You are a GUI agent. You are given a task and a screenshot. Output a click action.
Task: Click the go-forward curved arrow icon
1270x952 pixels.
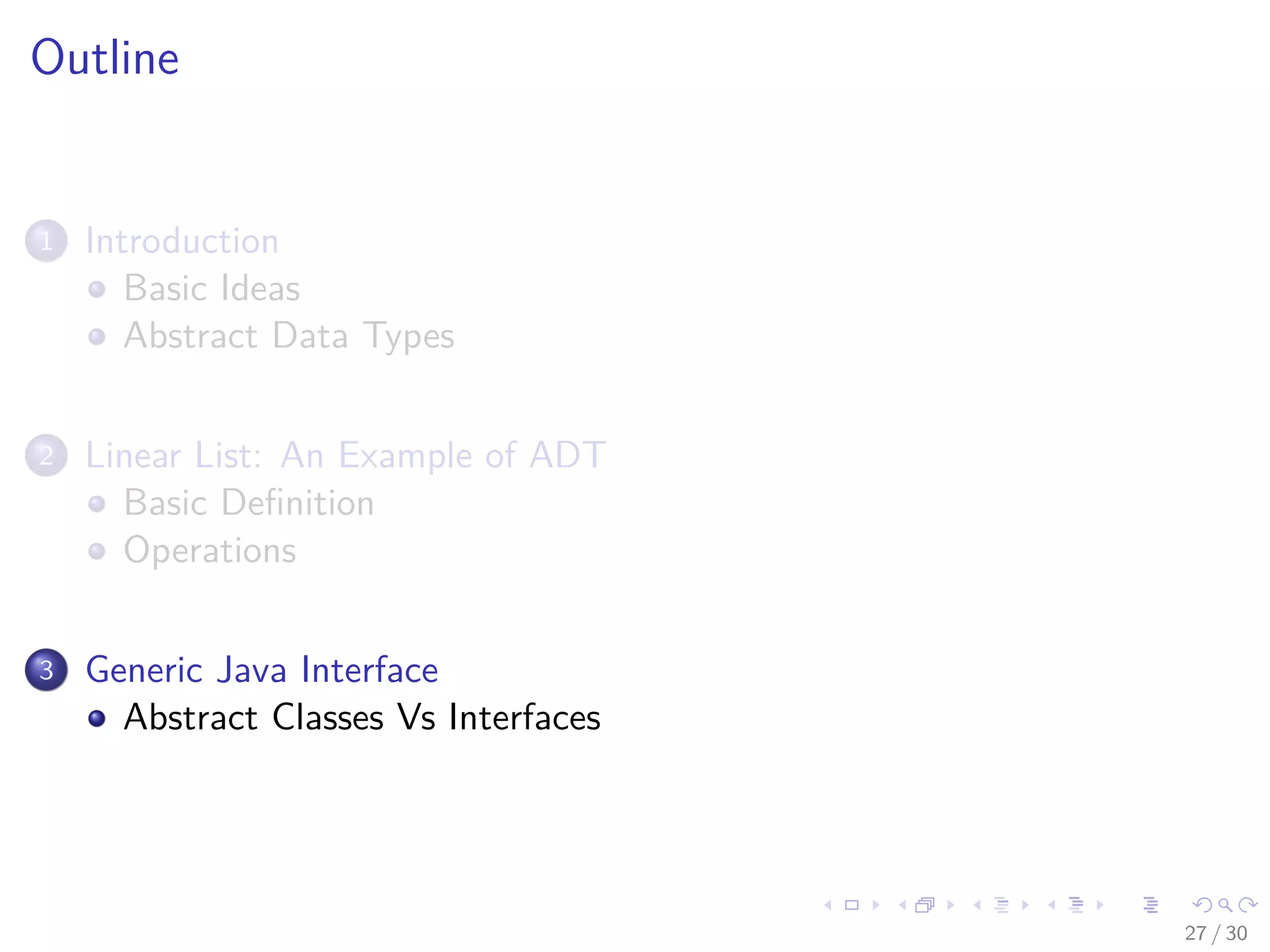pos(1248,906)
